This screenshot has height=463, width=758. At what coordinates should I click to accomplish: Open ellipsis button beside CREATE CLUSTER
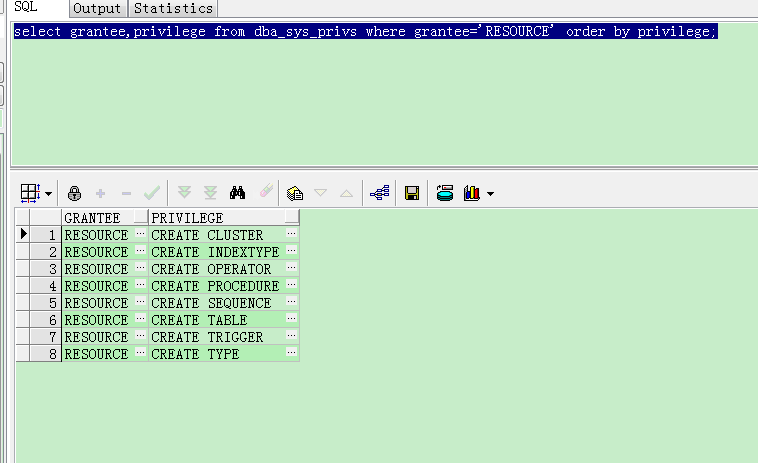coord(291,234)
